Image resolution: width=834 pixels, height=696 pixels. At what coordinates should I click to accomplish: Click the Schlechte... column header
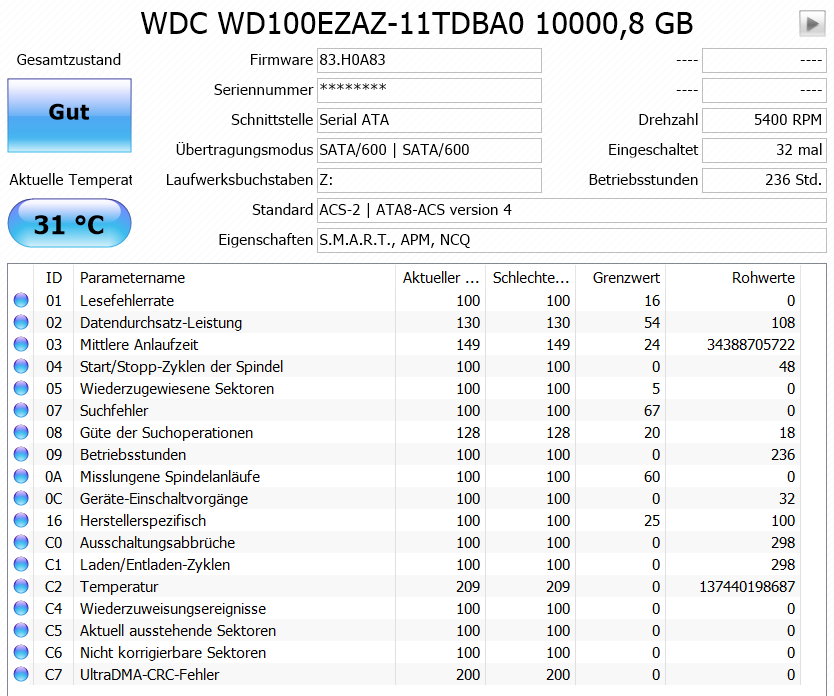[530, 278]
